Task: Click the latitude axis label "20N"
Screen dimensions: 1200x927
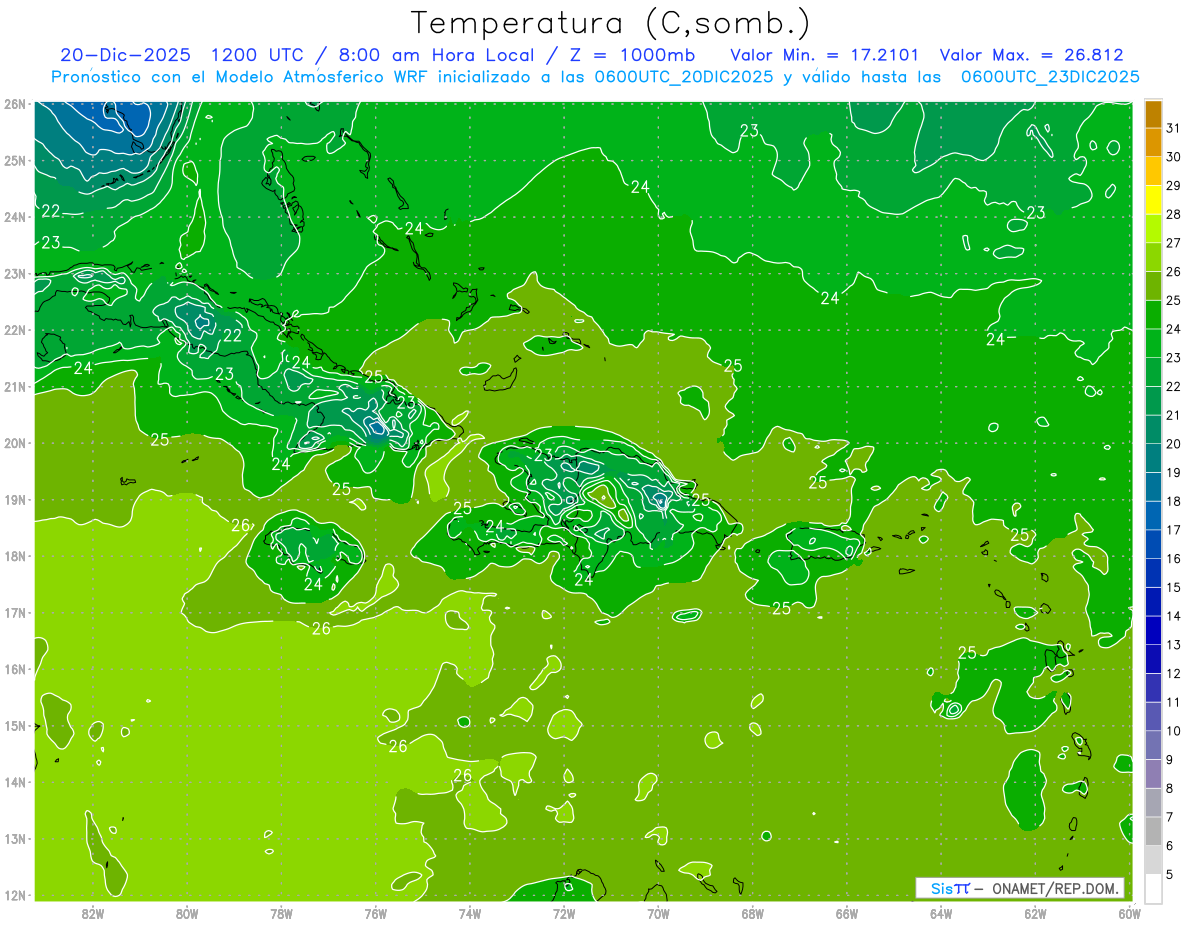Action: point(15,443)
